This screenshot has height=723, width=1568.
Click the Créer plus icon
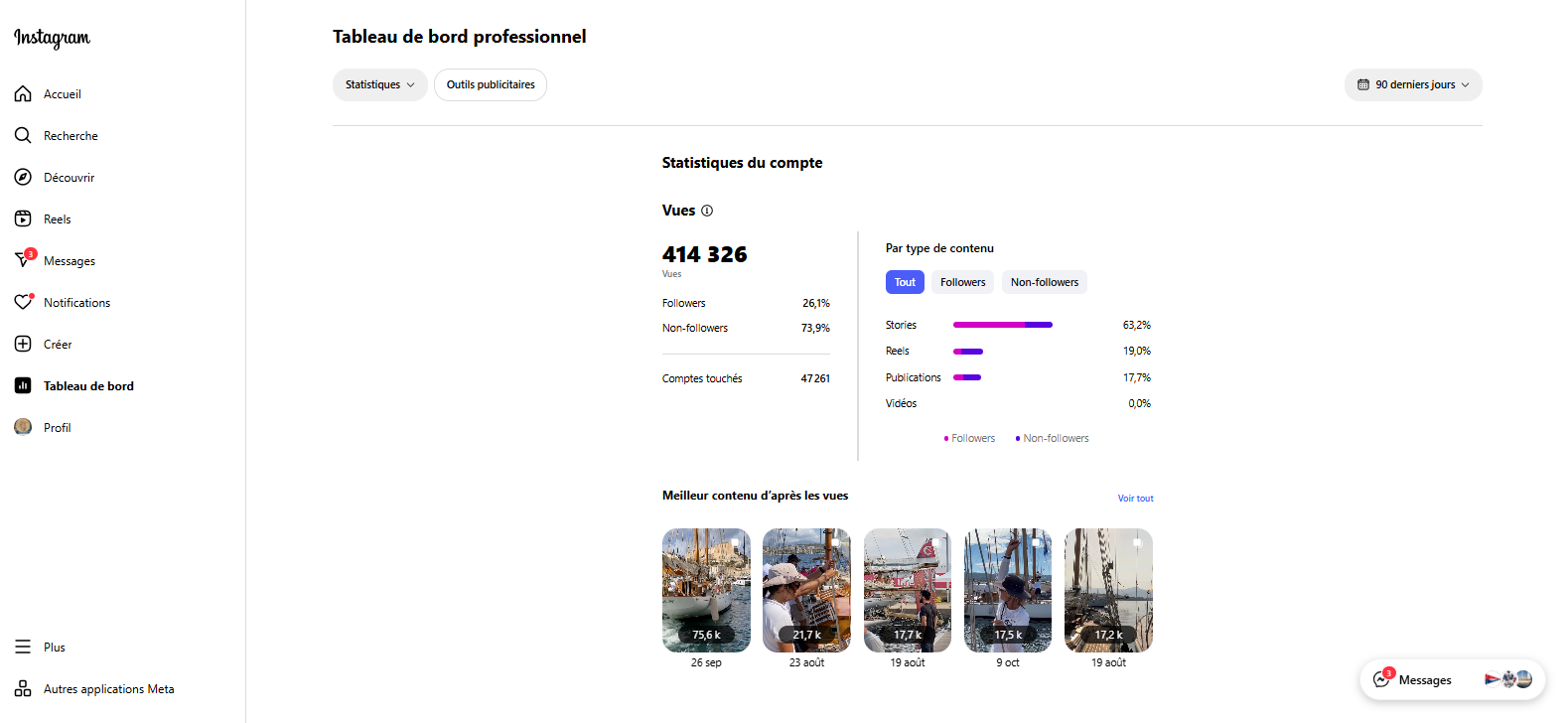(23, 345)
